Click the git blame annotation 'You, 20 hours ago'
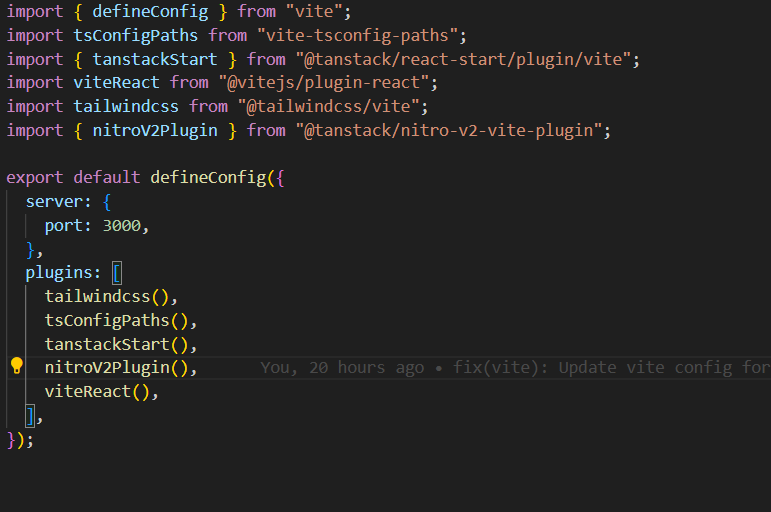The image size is (771, 512). click(342, 368)
